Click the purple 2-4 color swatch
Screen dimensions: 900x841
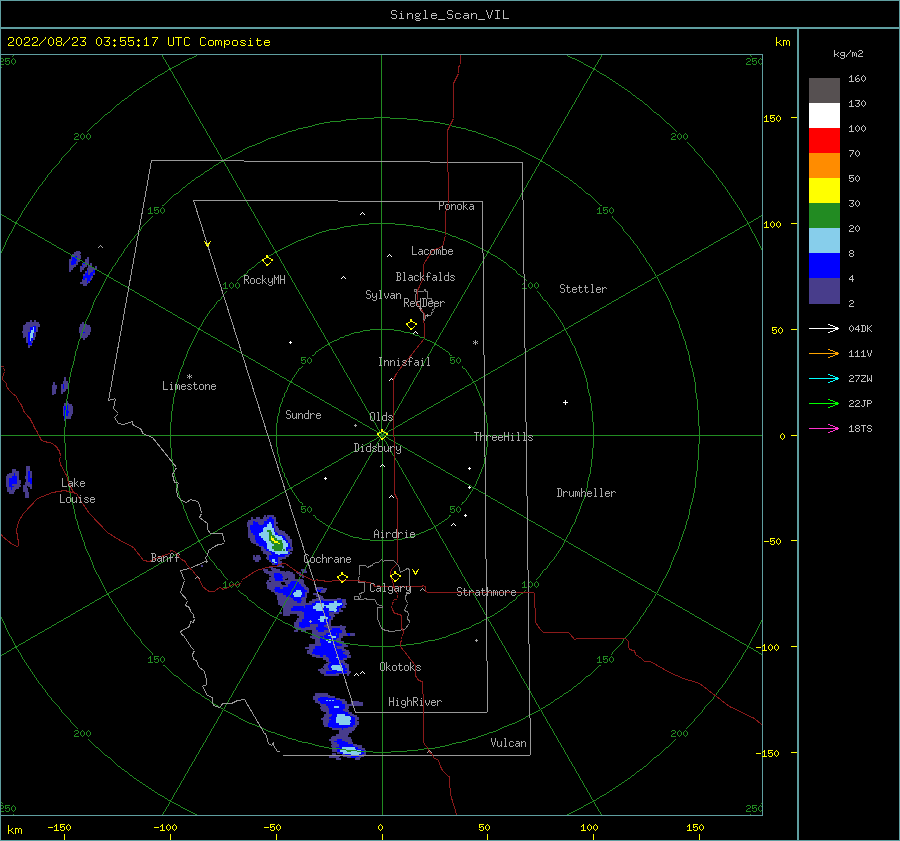[x=824, y=290]
